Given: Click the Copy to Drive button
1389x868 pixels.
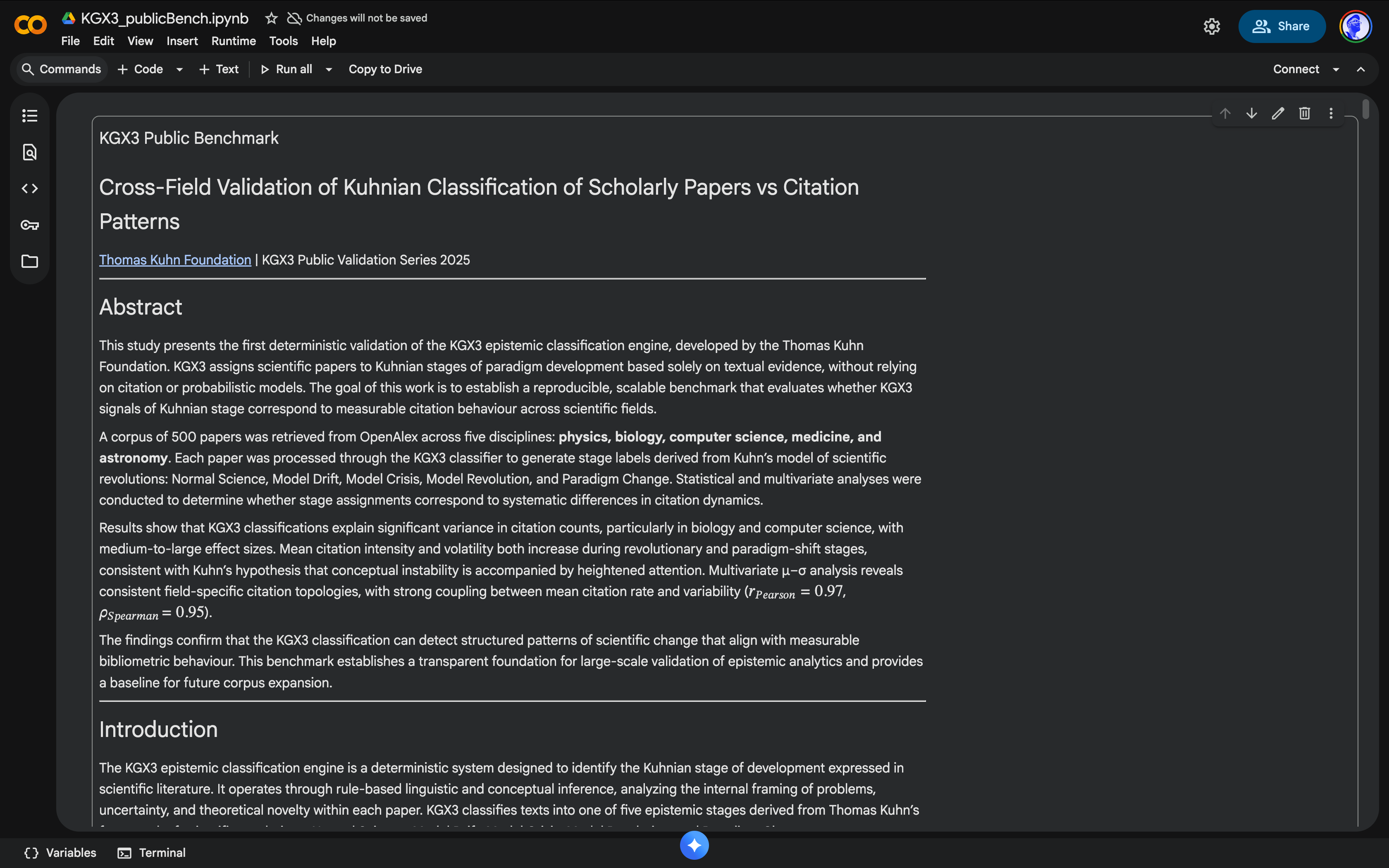Looking at the screenshot, I should coord(385,69).
